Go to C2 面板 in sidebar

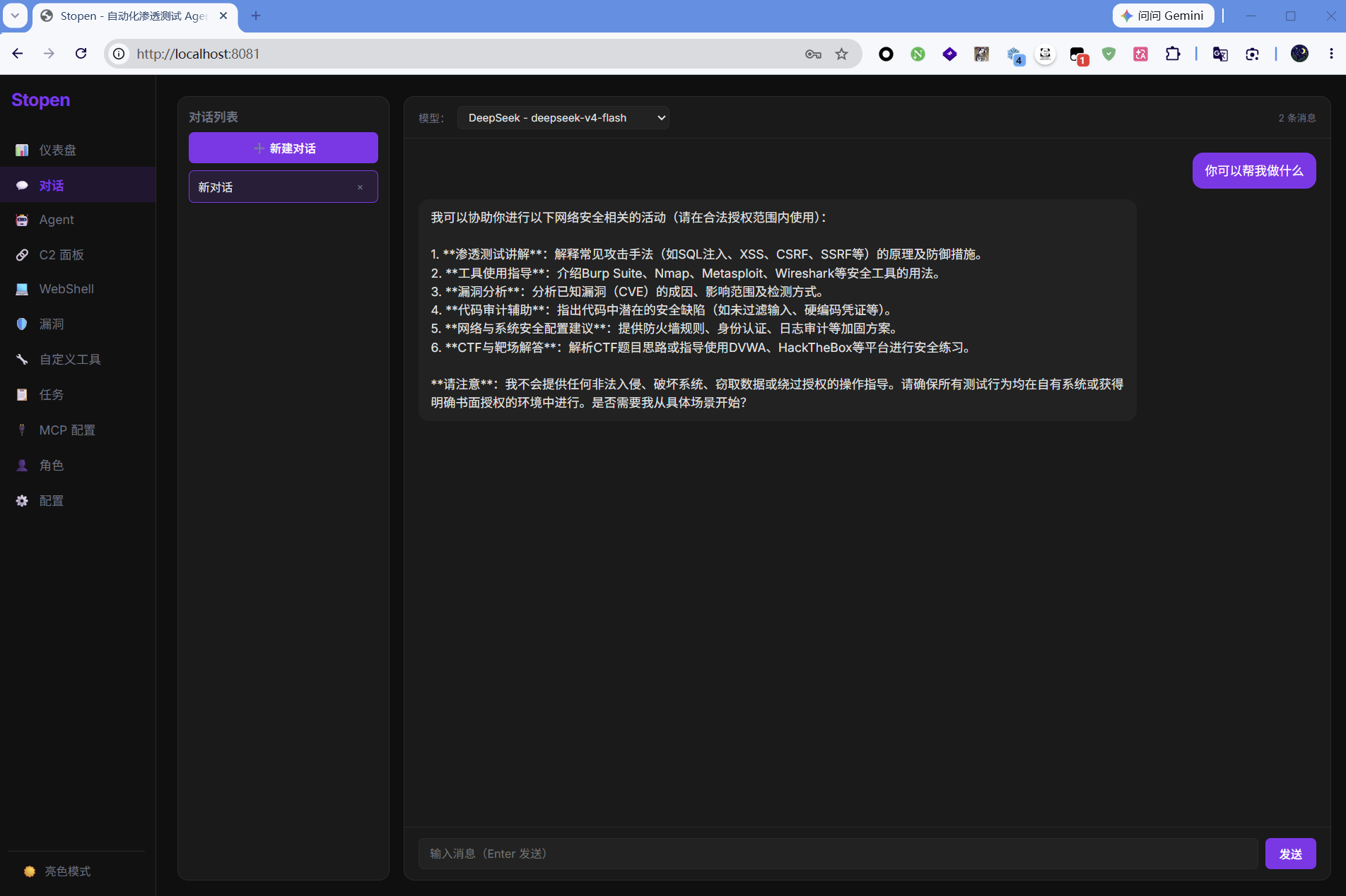(78, 254)
